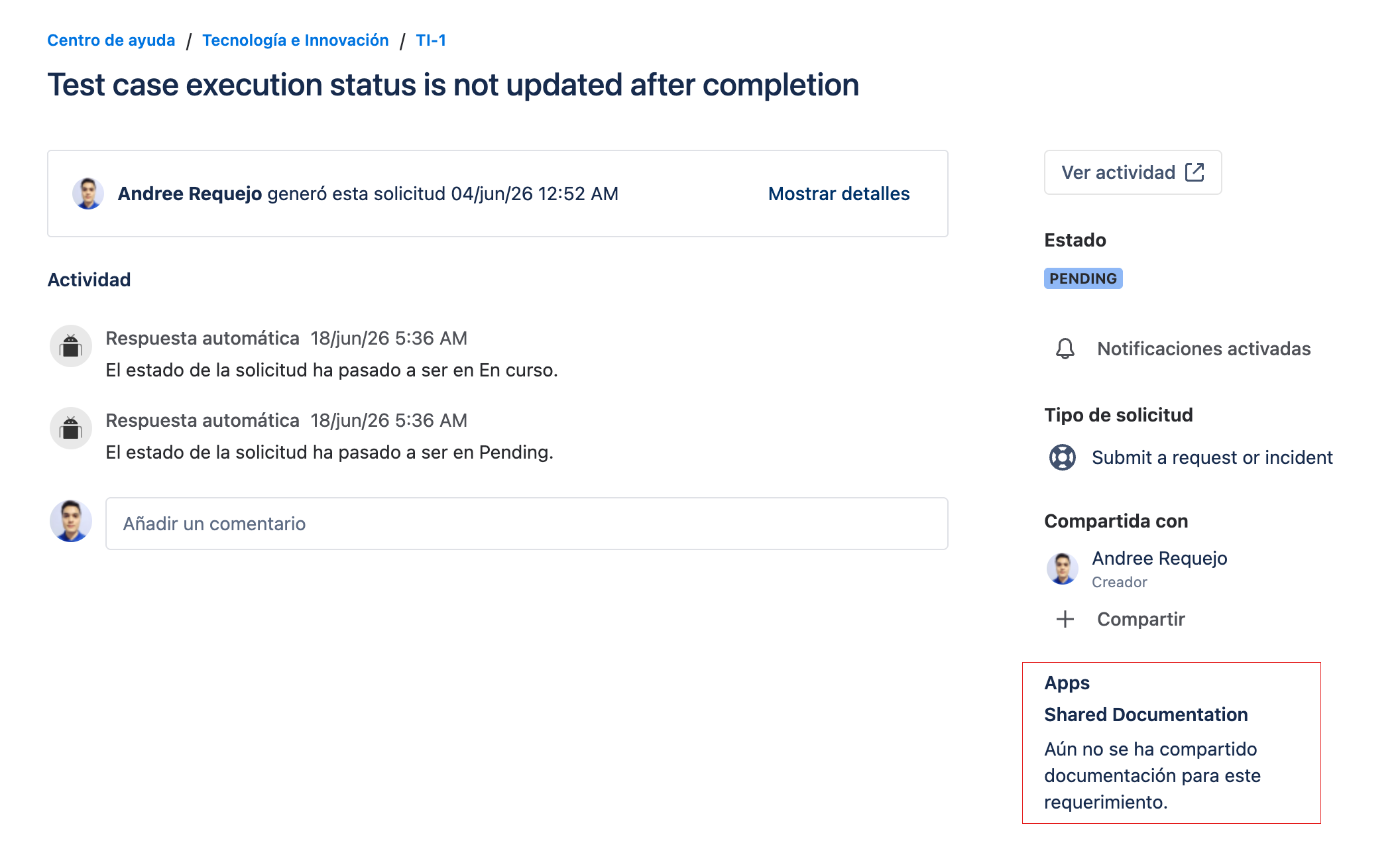Click Andree Requejo avatar in request header

point(88,194)
